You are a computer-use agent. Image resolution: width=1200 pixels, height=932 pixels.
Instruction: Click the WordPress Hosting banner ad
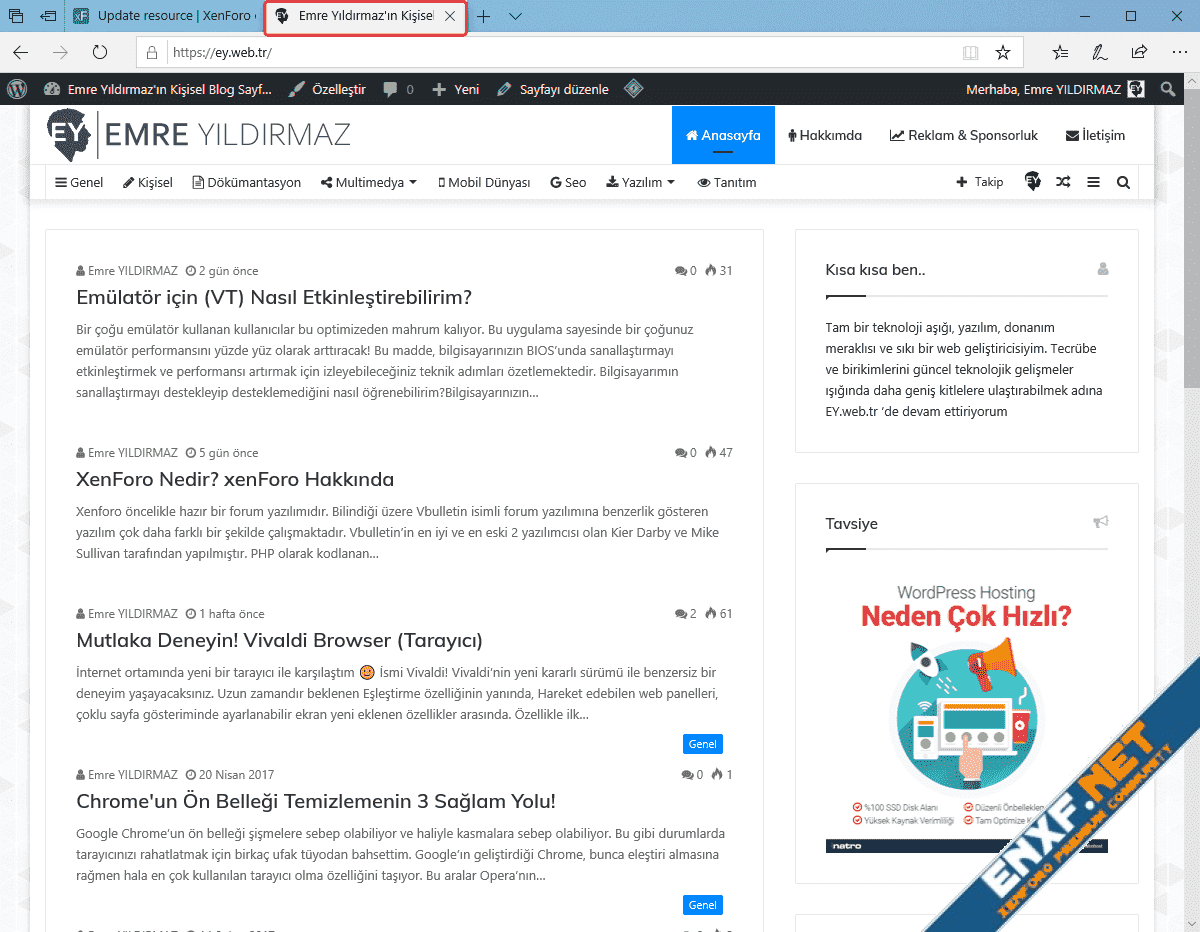[x=966, y=715]
